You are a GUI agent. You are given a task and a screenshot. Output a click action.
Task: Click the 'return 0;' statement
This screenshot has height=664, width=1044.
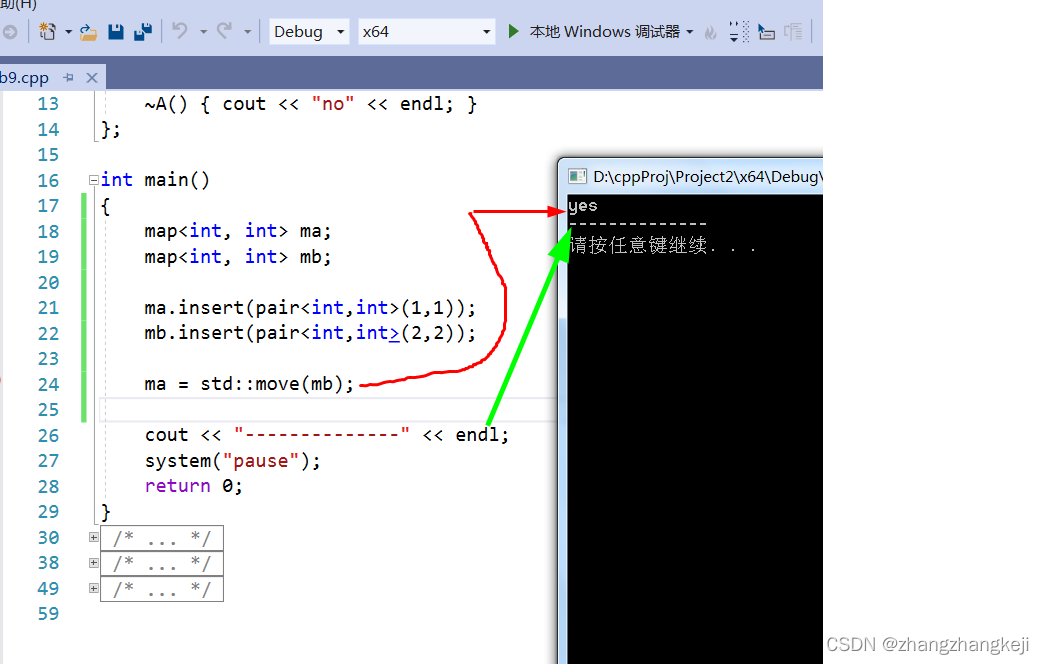click(193, 486)
